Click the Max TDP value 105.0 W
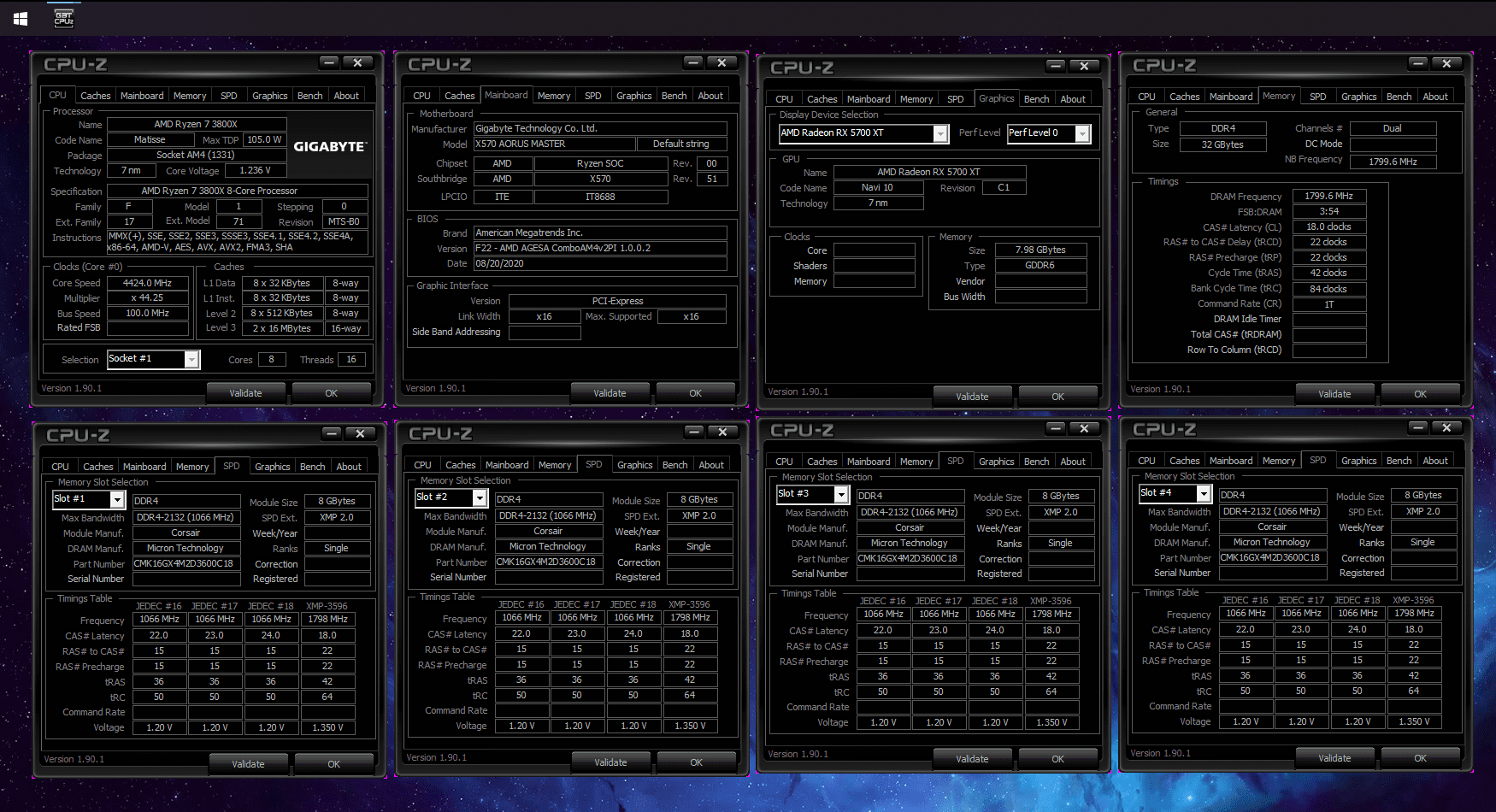 tap(265, 140)
